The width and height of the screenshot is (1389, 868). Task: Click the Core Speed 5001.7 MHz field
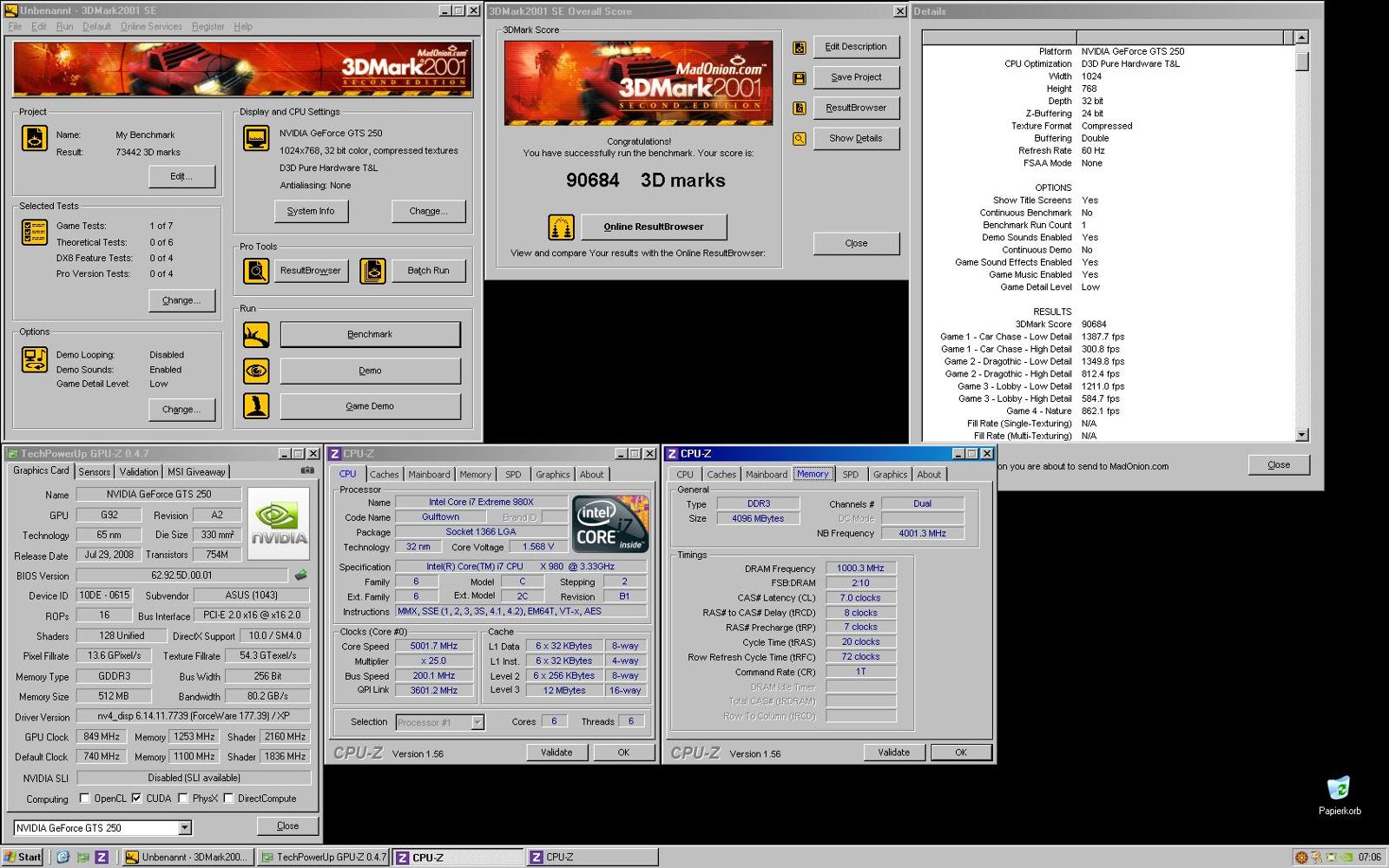pos(433,646)
